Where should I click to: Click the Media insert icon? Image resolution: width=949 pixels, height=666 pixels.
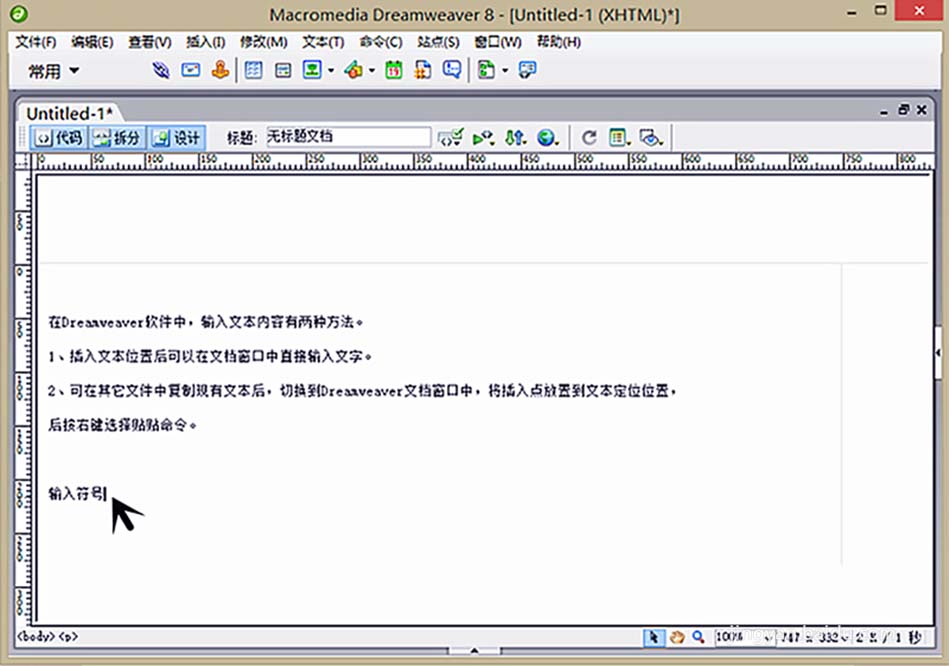click(353, 70)
